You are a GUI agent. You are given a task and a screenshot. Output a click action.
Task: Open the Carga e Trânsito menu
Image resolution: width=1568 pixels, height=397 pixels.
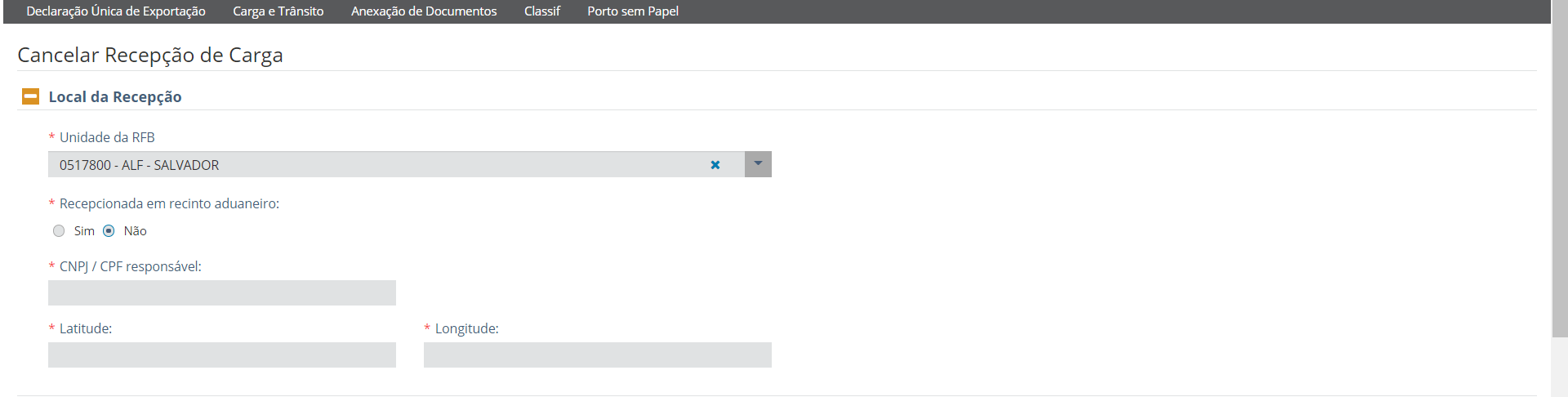pos(278,11)
